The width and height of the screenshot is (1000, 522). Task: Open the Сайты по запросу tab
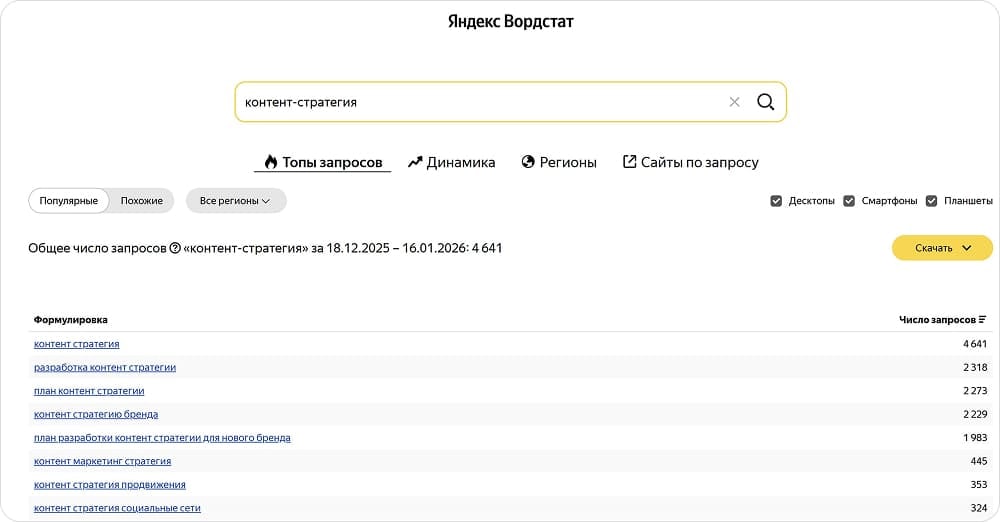(x=691, y=162)
